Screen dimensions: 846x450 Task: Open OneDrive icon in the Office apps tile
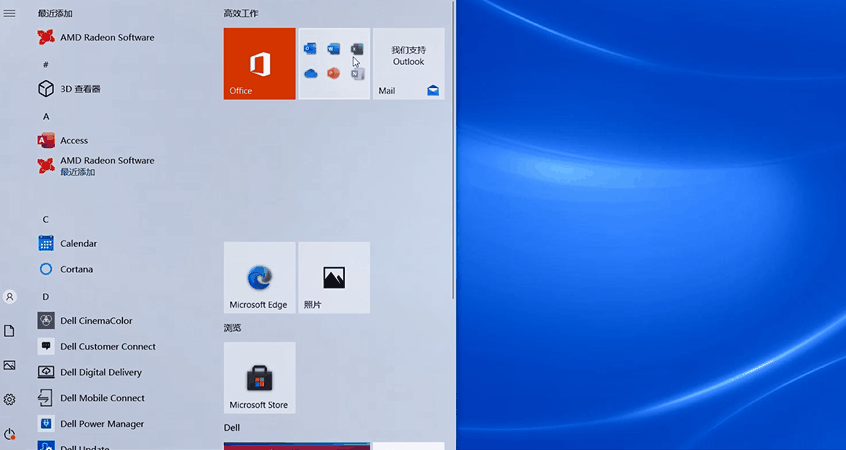[x=310, y=73]
